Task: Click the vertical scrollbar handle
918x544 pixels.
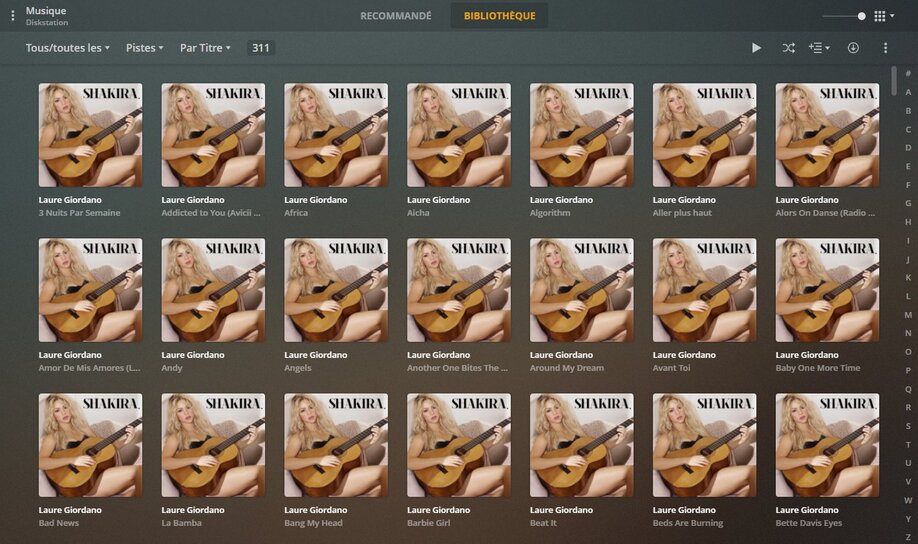Action: point(894,81)
